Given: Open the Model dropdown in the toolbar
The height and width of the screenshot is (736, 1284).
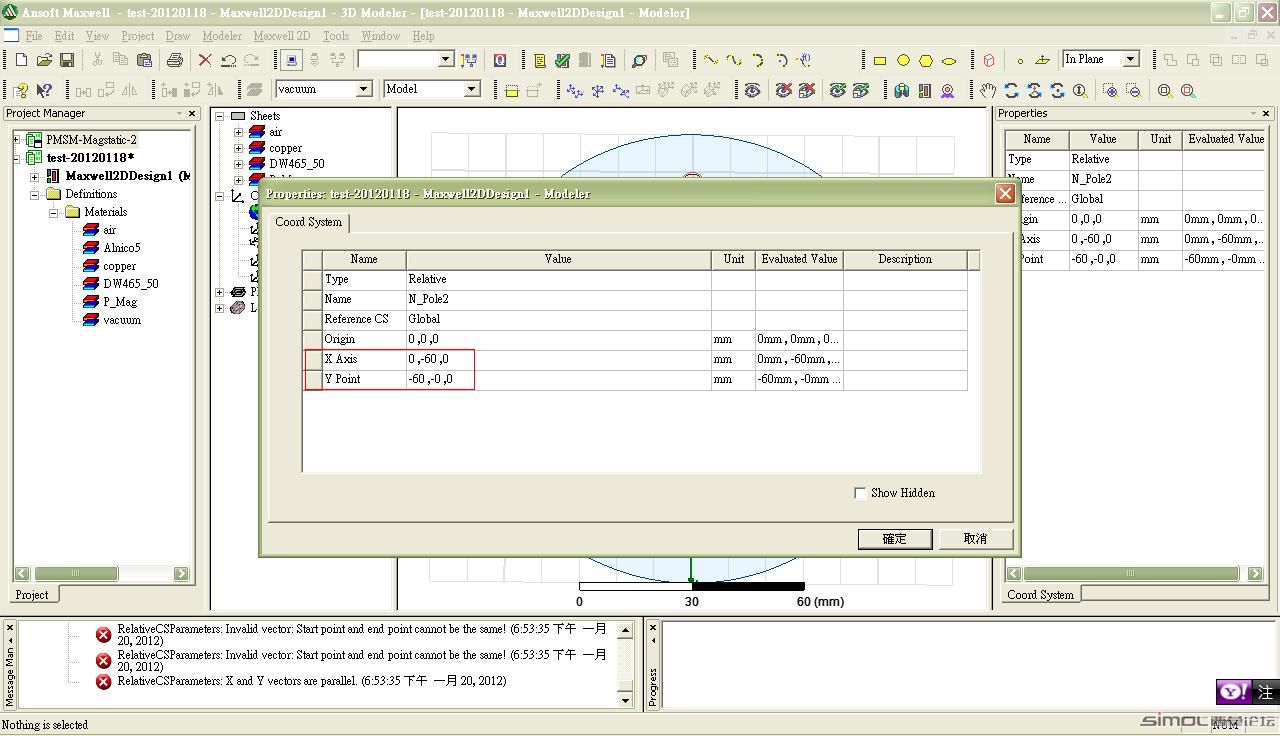Looking at the screenshot, I should 471,89.
